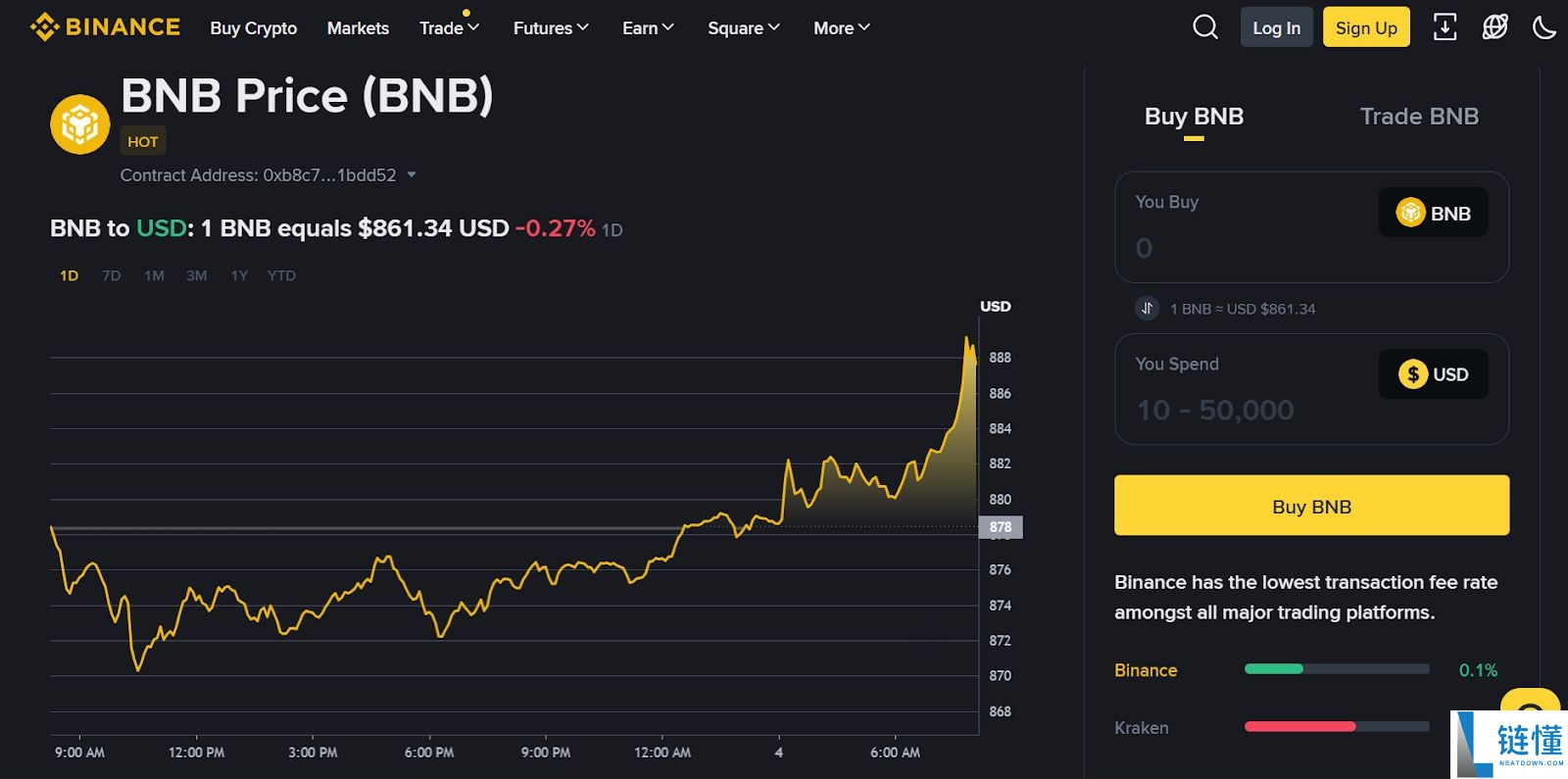Click the You Spend amount field
1568x779 pixels.
(x=1311, y=389)
